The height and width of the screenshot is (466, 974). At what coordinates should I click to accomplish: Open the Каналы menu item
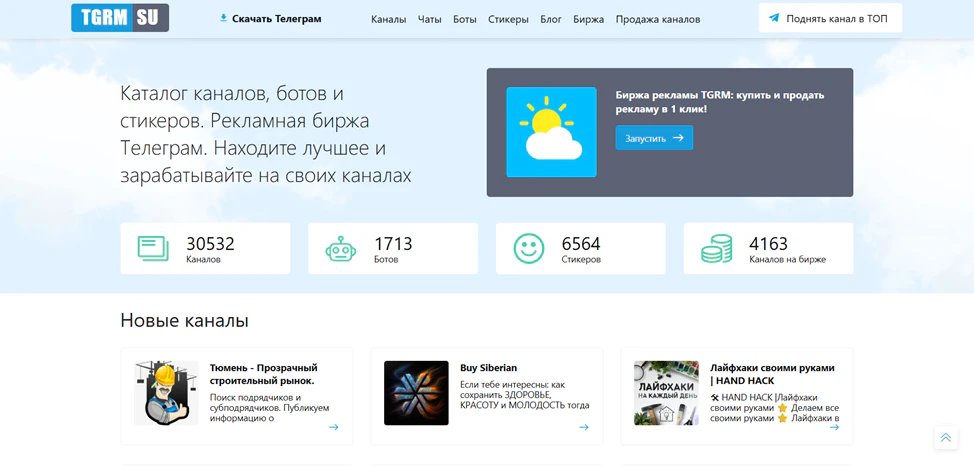(x=388, y=19)
